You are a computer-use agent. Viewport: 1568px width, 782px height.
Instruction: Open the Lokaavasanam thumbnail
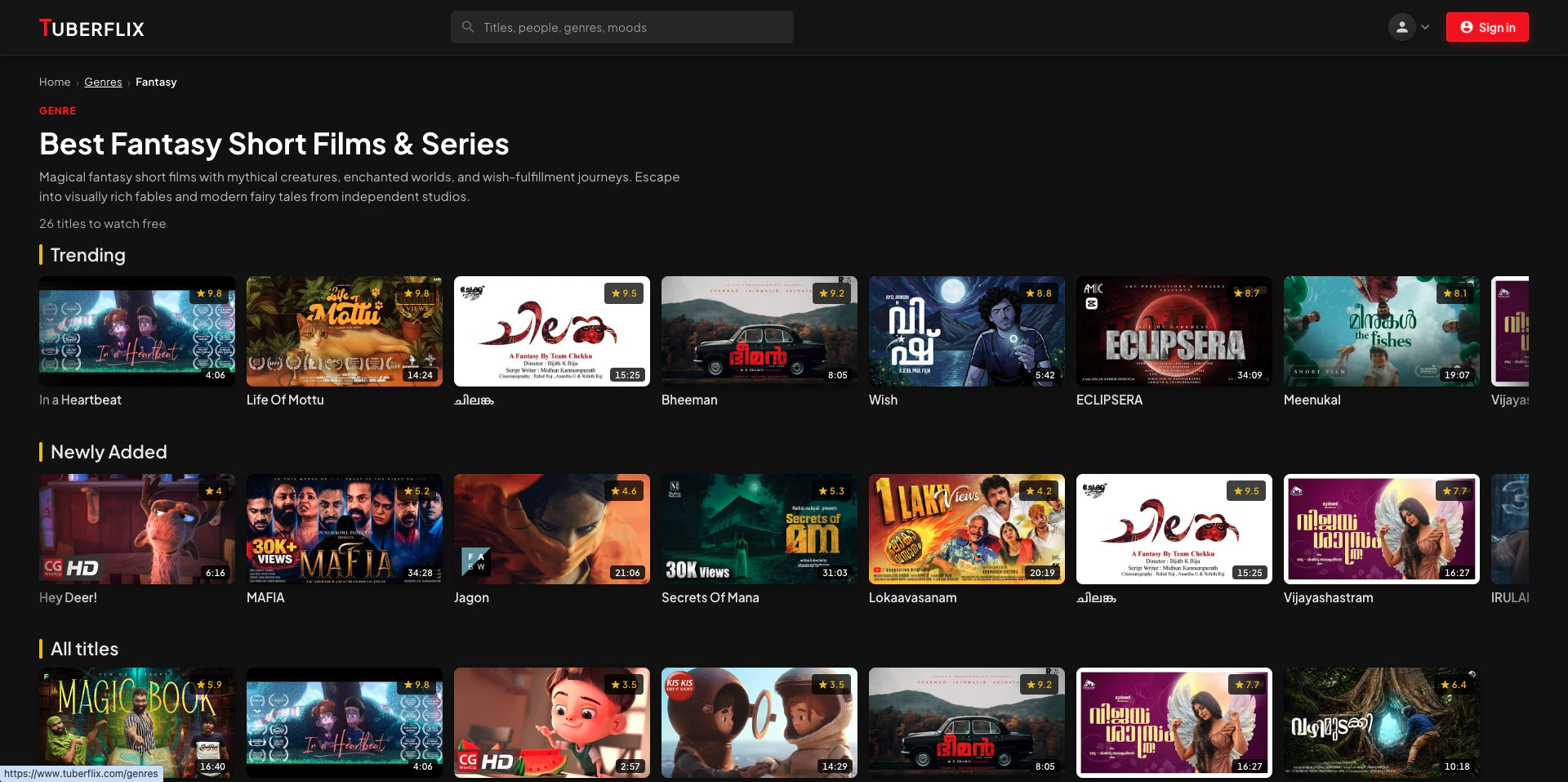967,529
